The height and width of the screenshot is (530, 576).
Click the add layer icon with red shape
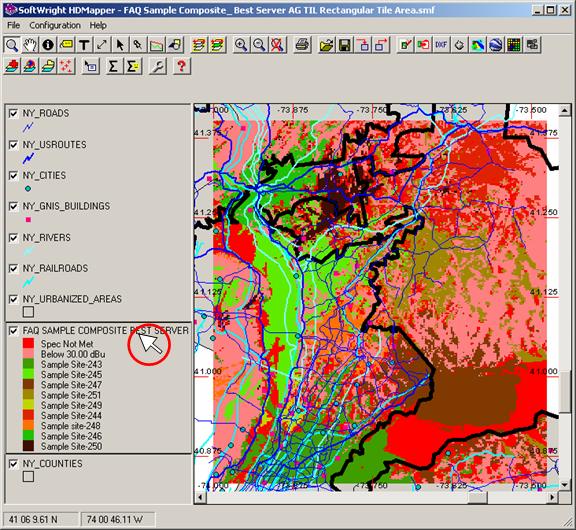click(12, 66)
